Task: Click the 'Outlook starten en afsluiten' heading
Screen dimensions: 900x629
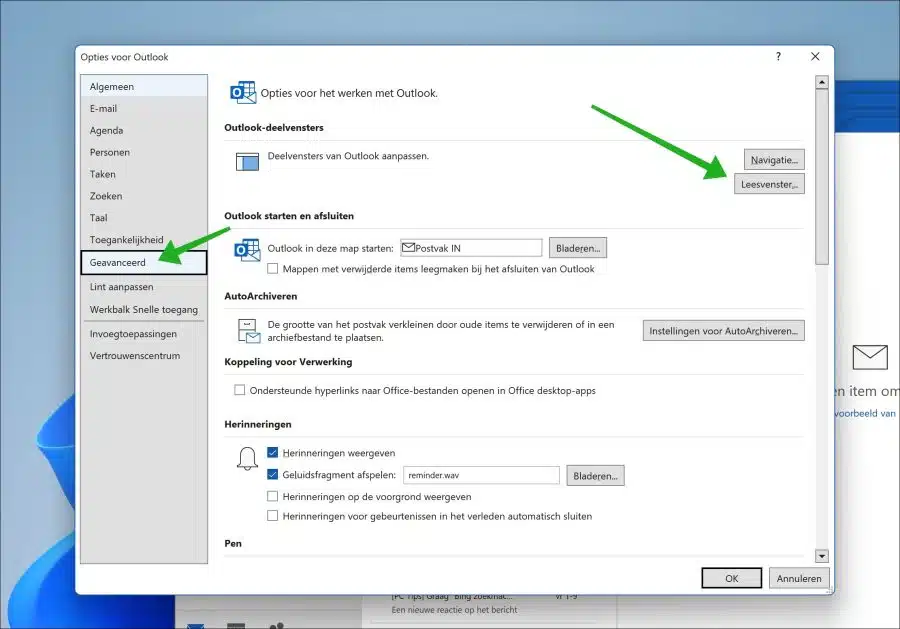Action: [x=289, y=216]
